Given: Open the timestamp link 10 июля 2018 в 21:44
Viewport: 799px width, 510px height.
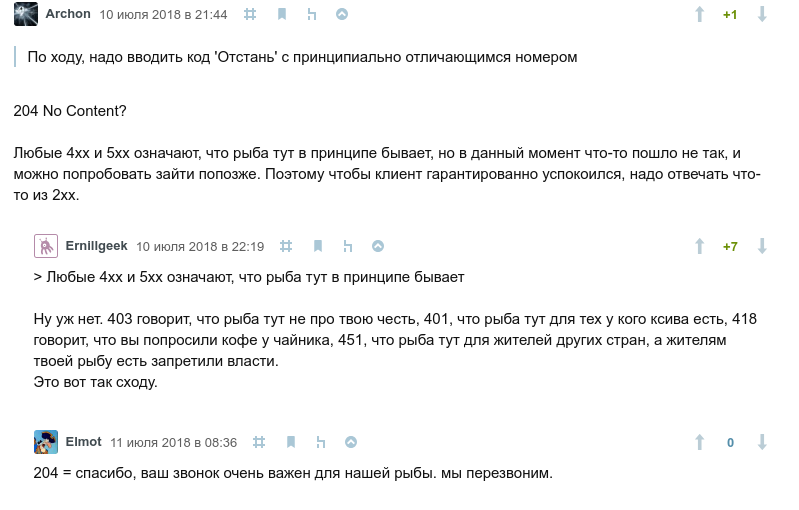Looking at the screenshot, I should 163,14.
